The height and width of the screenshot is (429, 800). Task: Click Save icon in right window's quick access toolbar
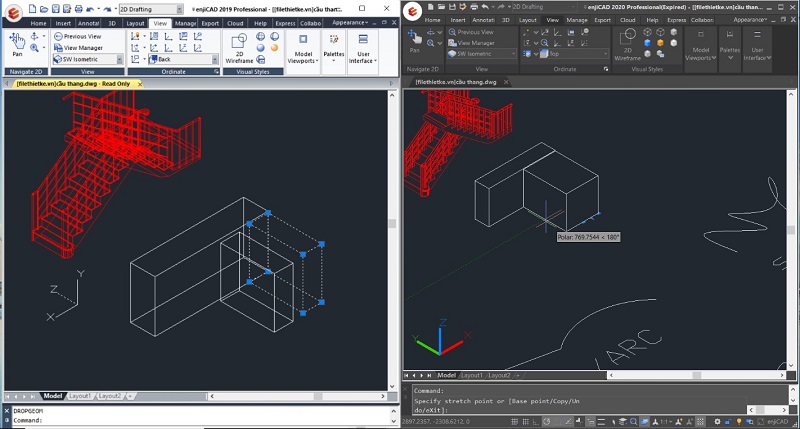[452, 7]
